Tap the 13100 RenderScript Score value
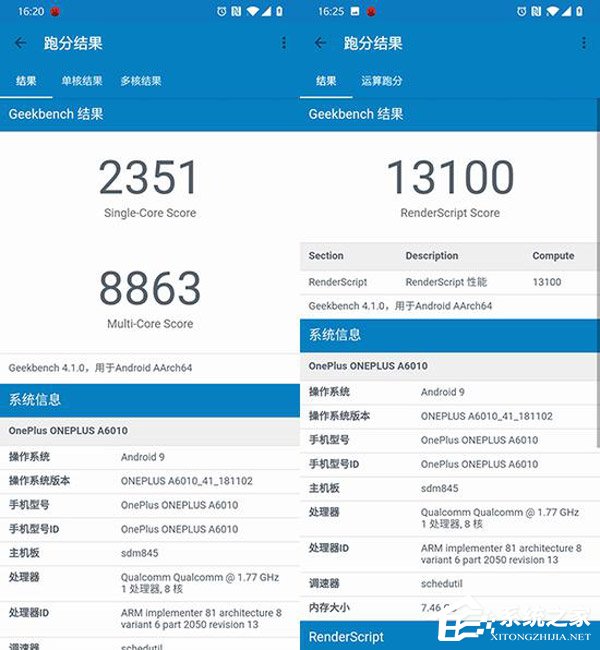600x650 pixels. click(x=450, y=177)
